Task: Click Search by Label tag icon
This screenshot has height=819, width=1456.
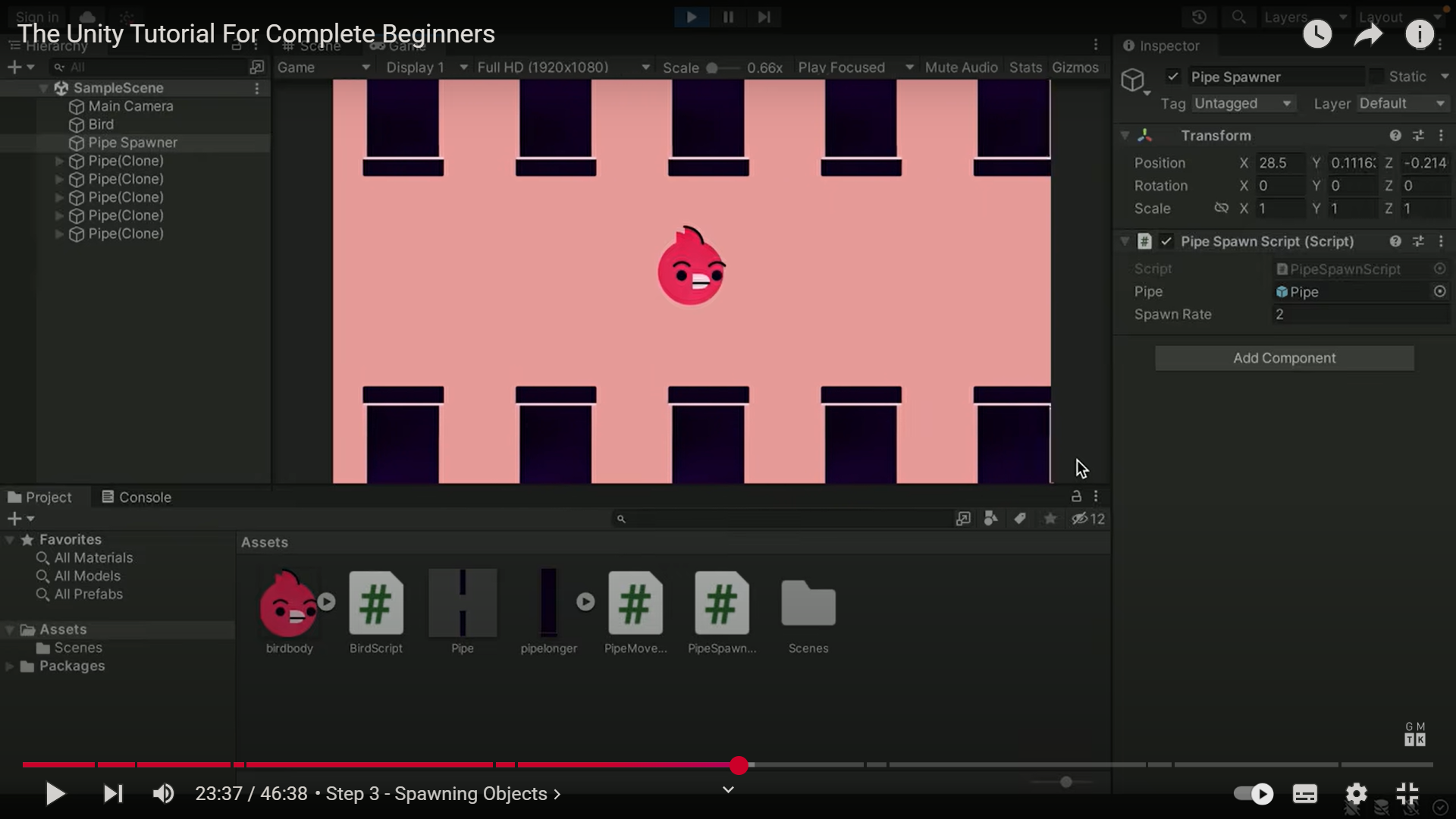Action: (1020, 519)
